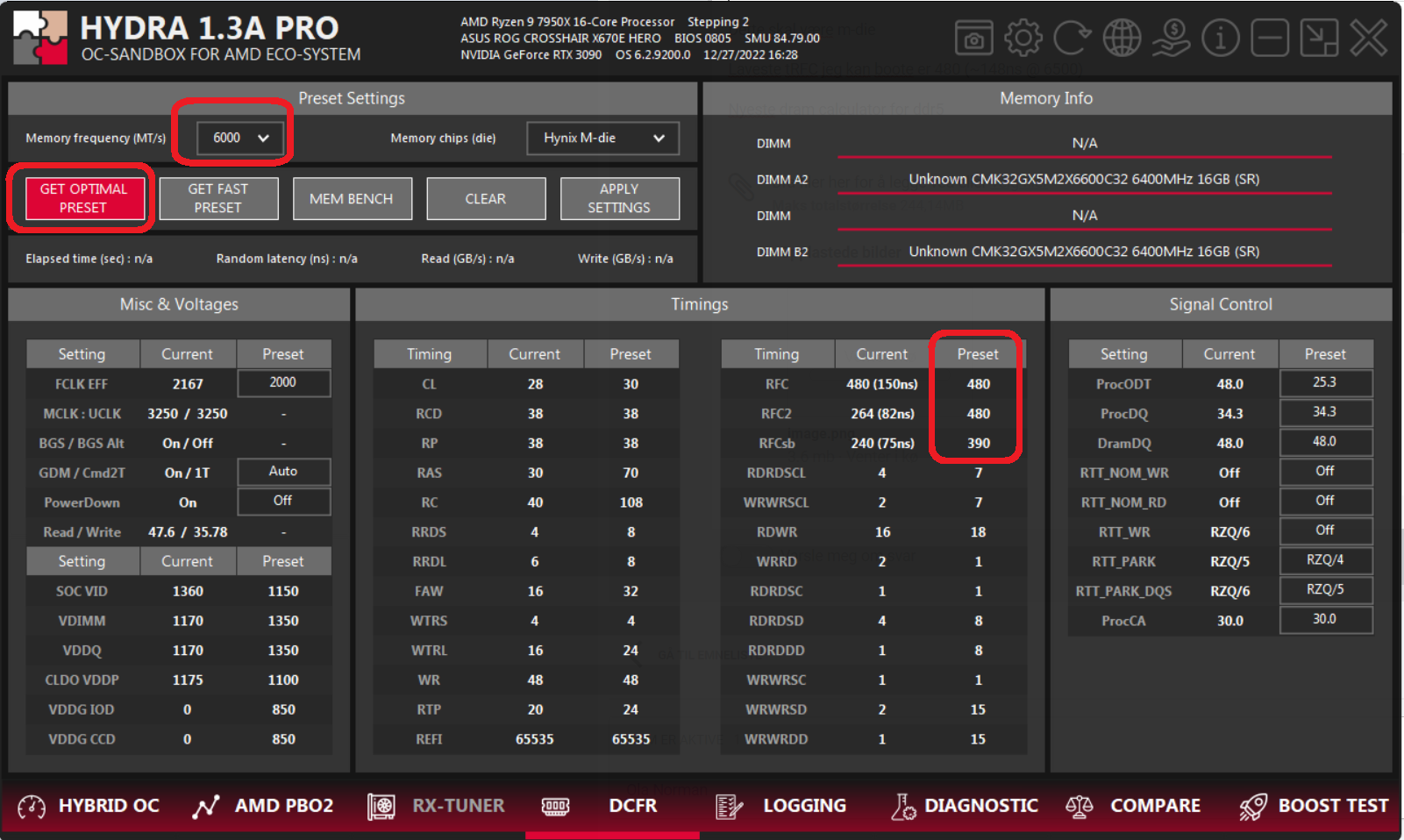
Task: Click the GET OPTIMAL PRESET button
Action: pos(84,198)
